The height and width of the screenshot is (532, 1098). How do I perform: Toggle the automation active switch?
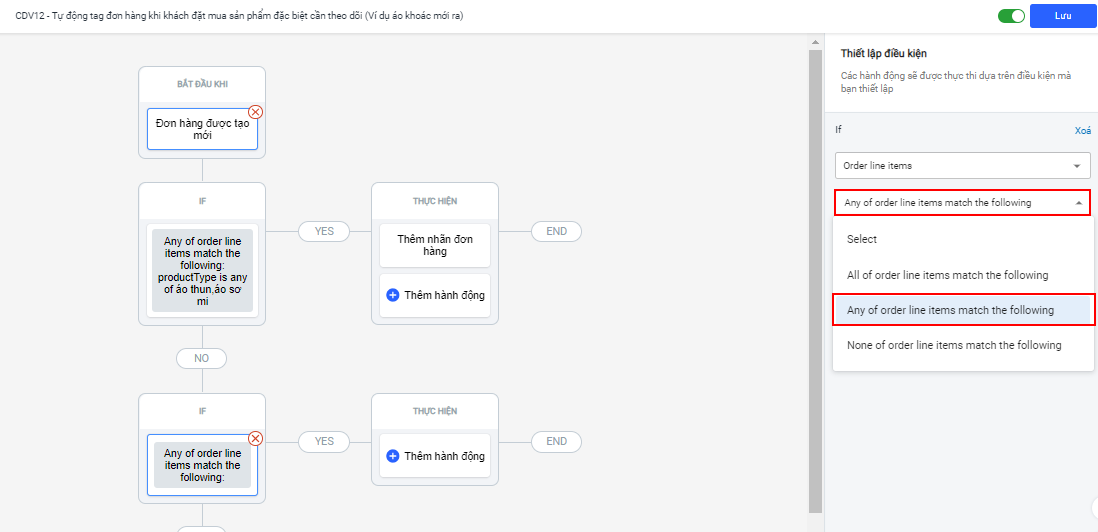click(1011, 16)
